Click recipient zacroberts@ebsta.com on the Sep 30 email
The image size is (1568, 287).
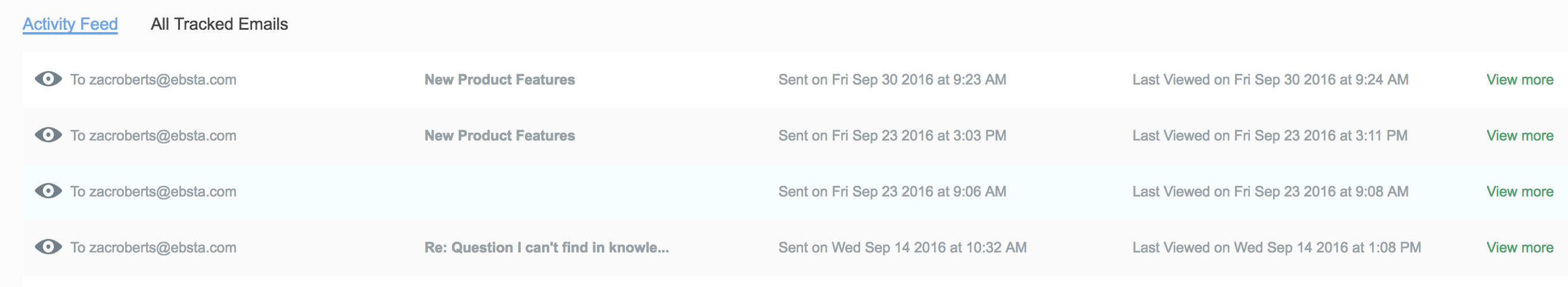(x=153, y=80)
